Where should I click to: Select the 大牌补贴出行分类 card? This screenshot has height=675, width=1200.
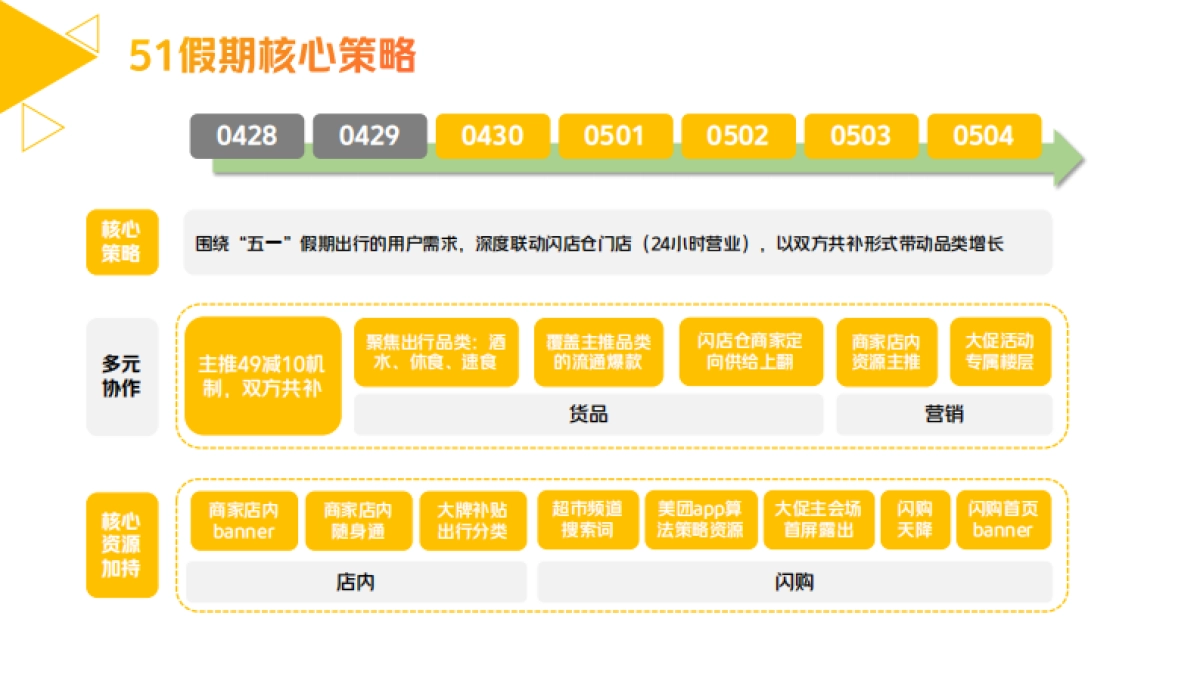(x=472, y=520)
